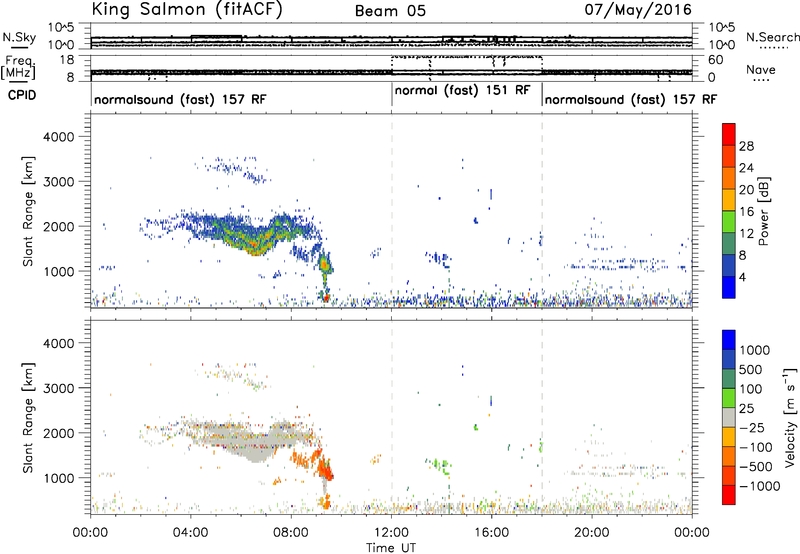Screen dimensions: 800x554
Task: Click the 'Nave' legend label
Action: [x=761, y=69]
